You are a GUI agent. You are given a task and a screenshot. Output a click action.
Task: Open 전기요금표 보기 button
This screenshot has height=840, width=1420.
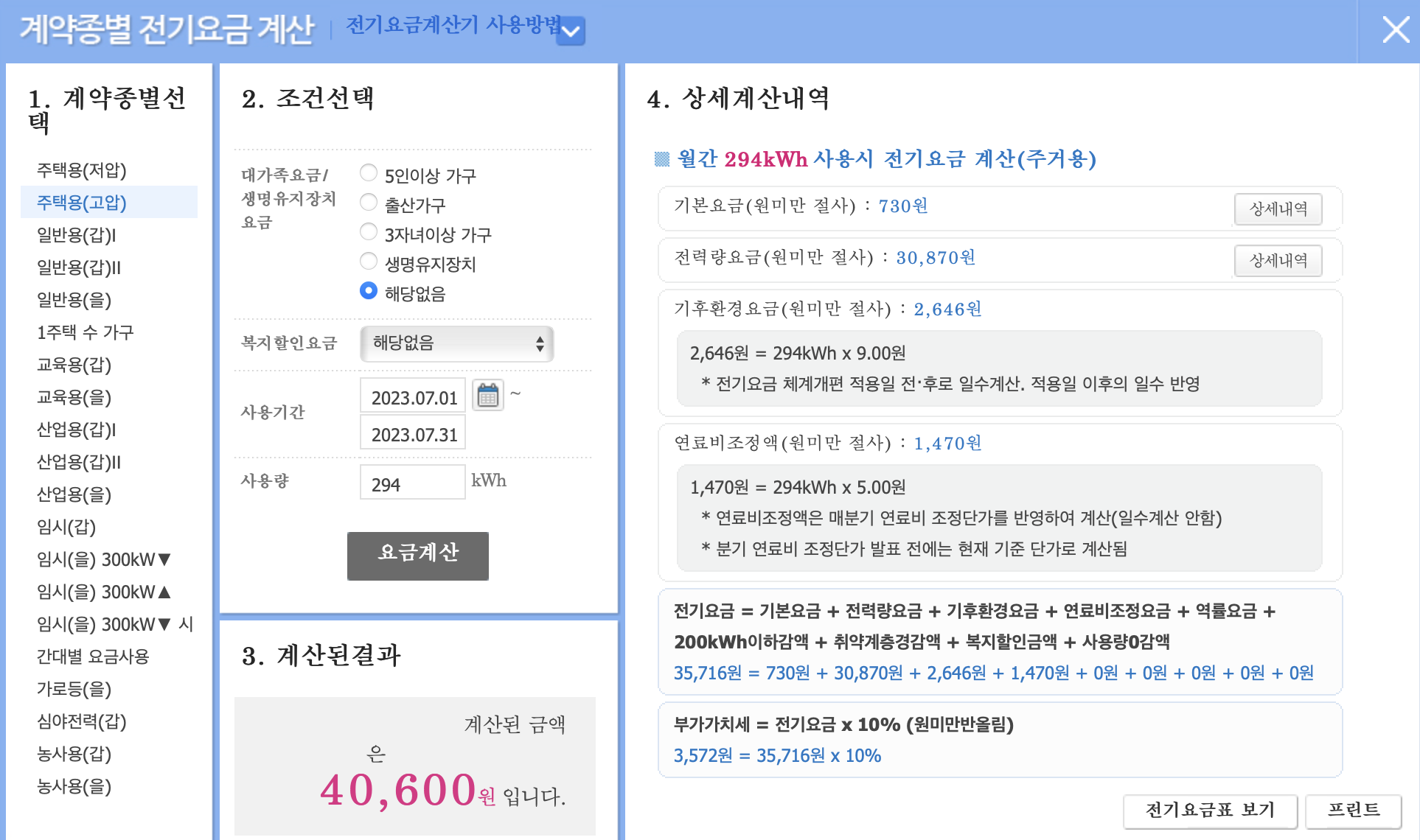tap(1209, 811)
